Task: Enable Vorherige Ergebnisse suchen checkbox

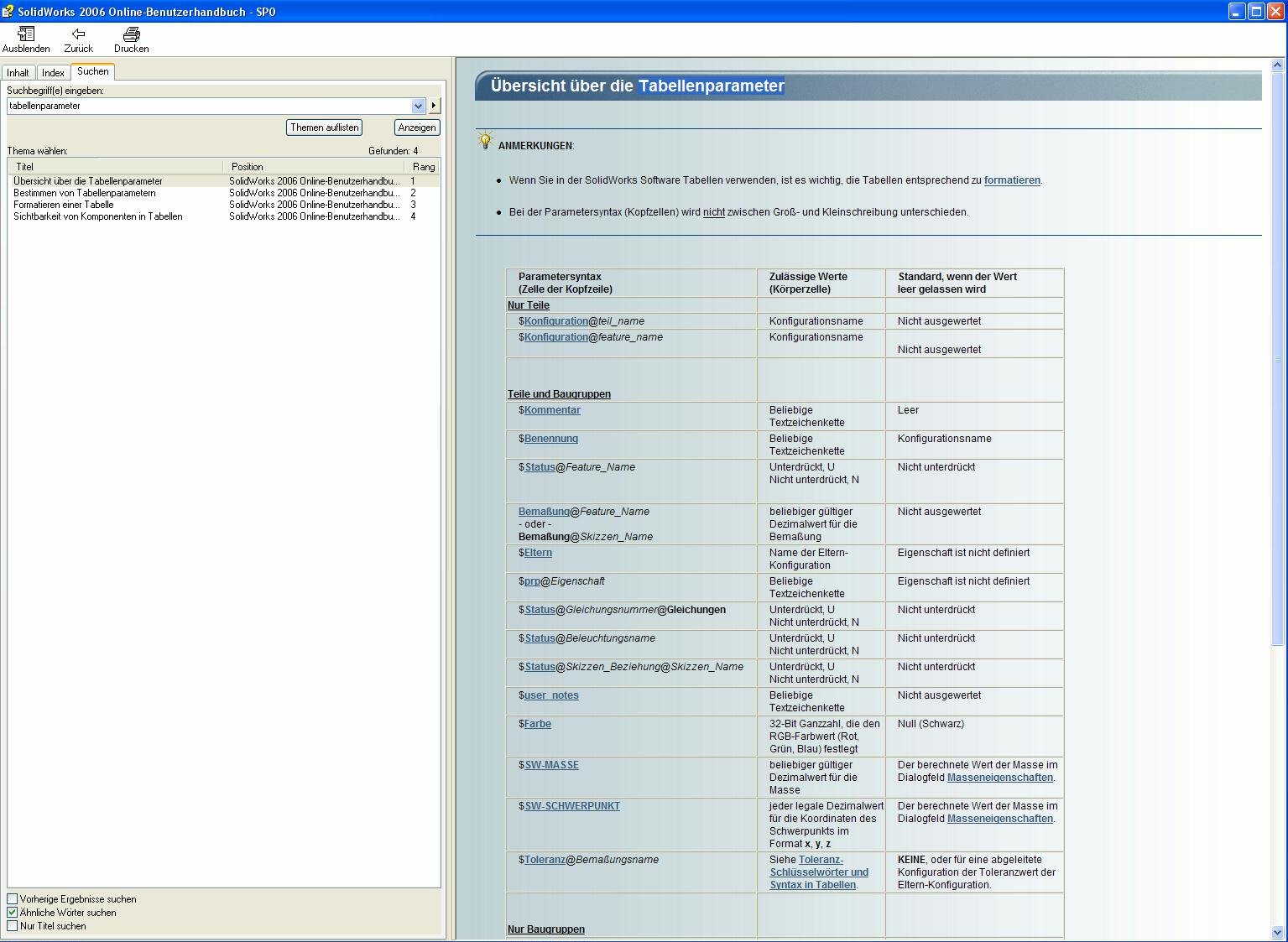Action: tap(13, 899)
